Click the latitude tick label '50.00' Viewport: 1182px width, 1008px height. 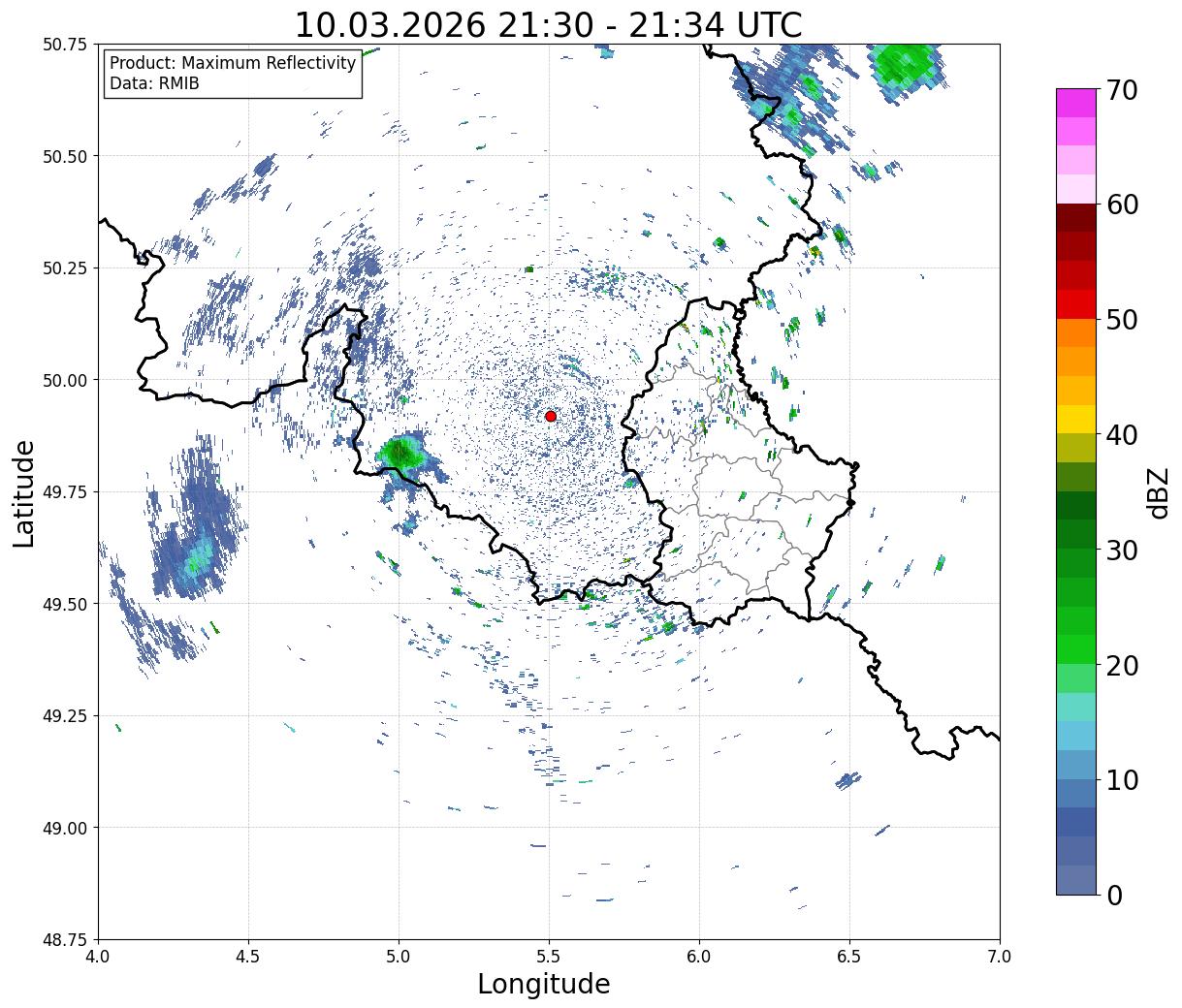pyautogui.click(x=64, y=380)
